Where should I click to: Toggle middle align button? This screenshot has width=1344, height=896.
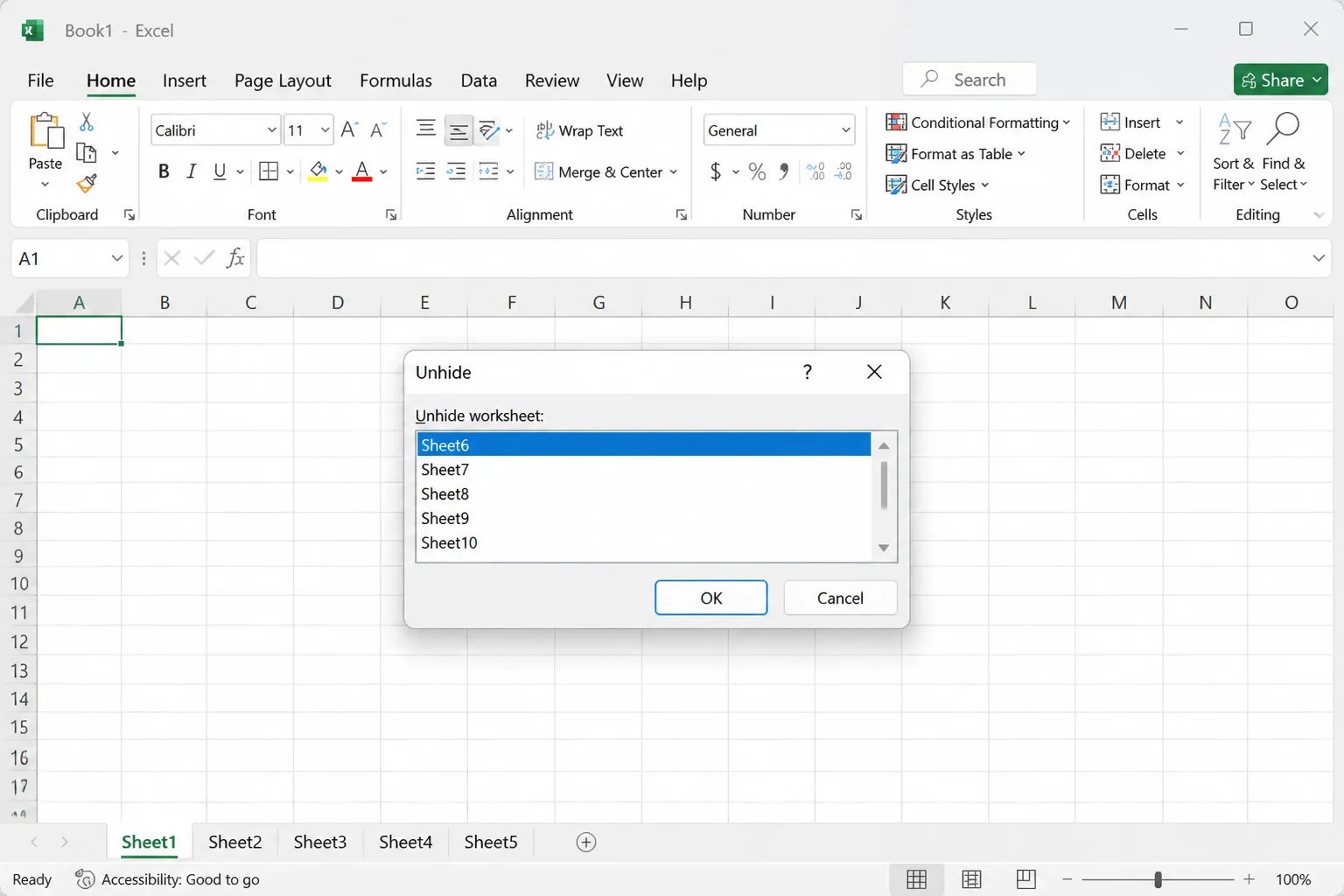coord(458,130)
